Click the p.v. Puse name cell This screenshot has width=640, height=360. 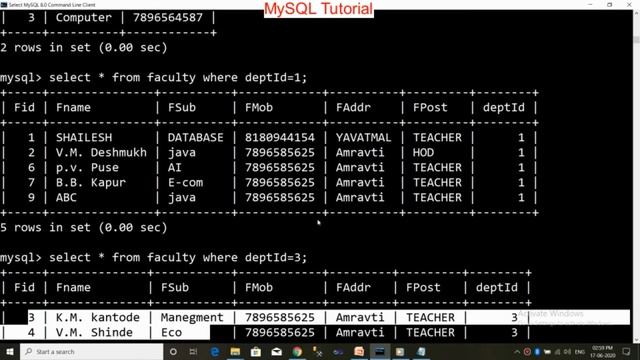[x=87, y=168]
